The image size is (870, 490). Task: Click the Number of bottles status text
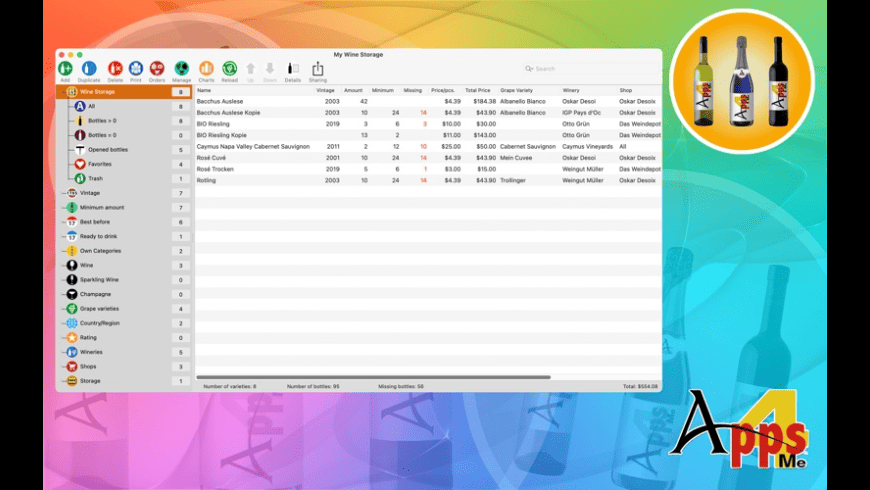[x=313, y=386]
